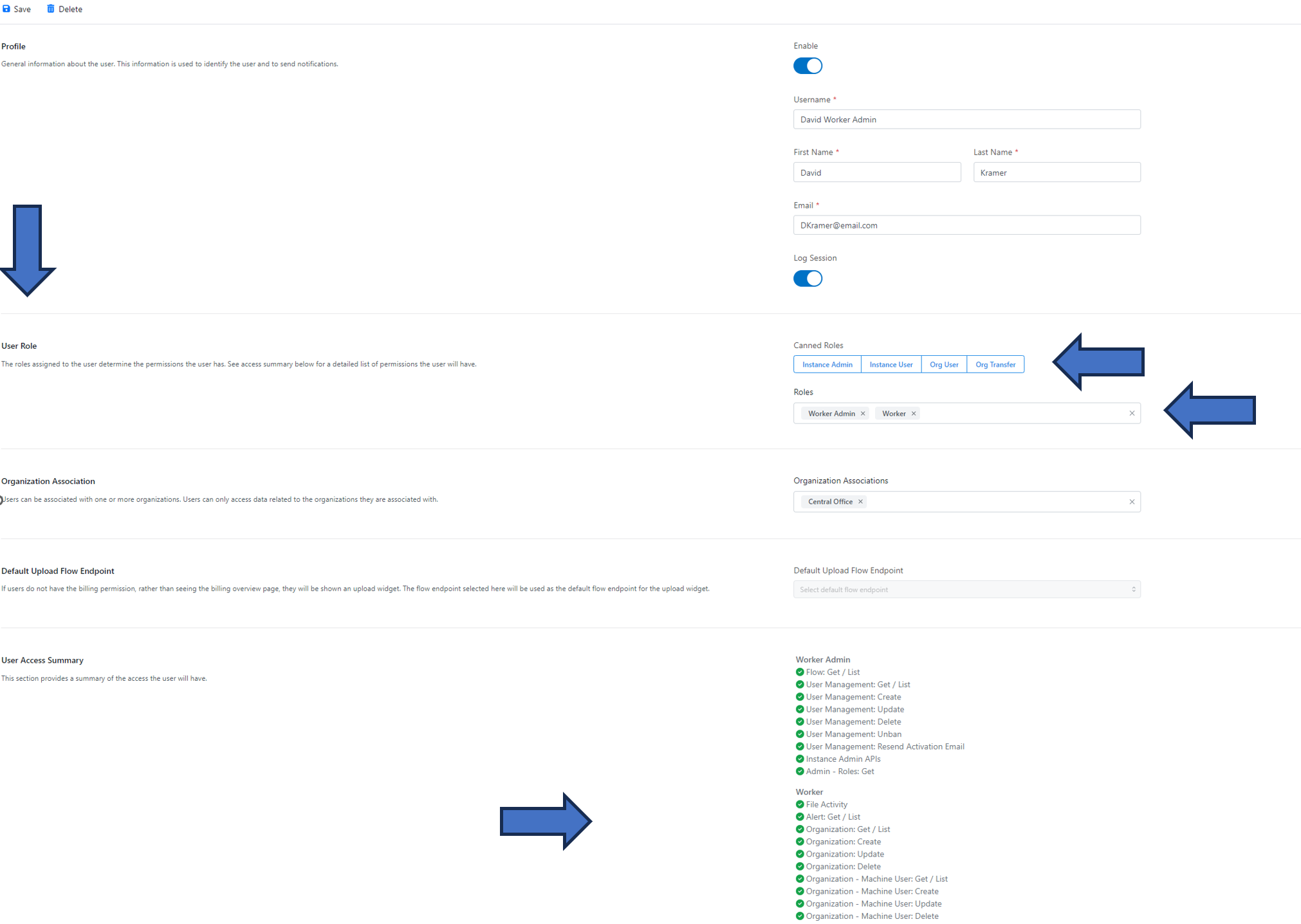This screenshot has height=924, width=1301.
Task: Select the Instance Admin canned role
Action: click(x=827, y=365)
